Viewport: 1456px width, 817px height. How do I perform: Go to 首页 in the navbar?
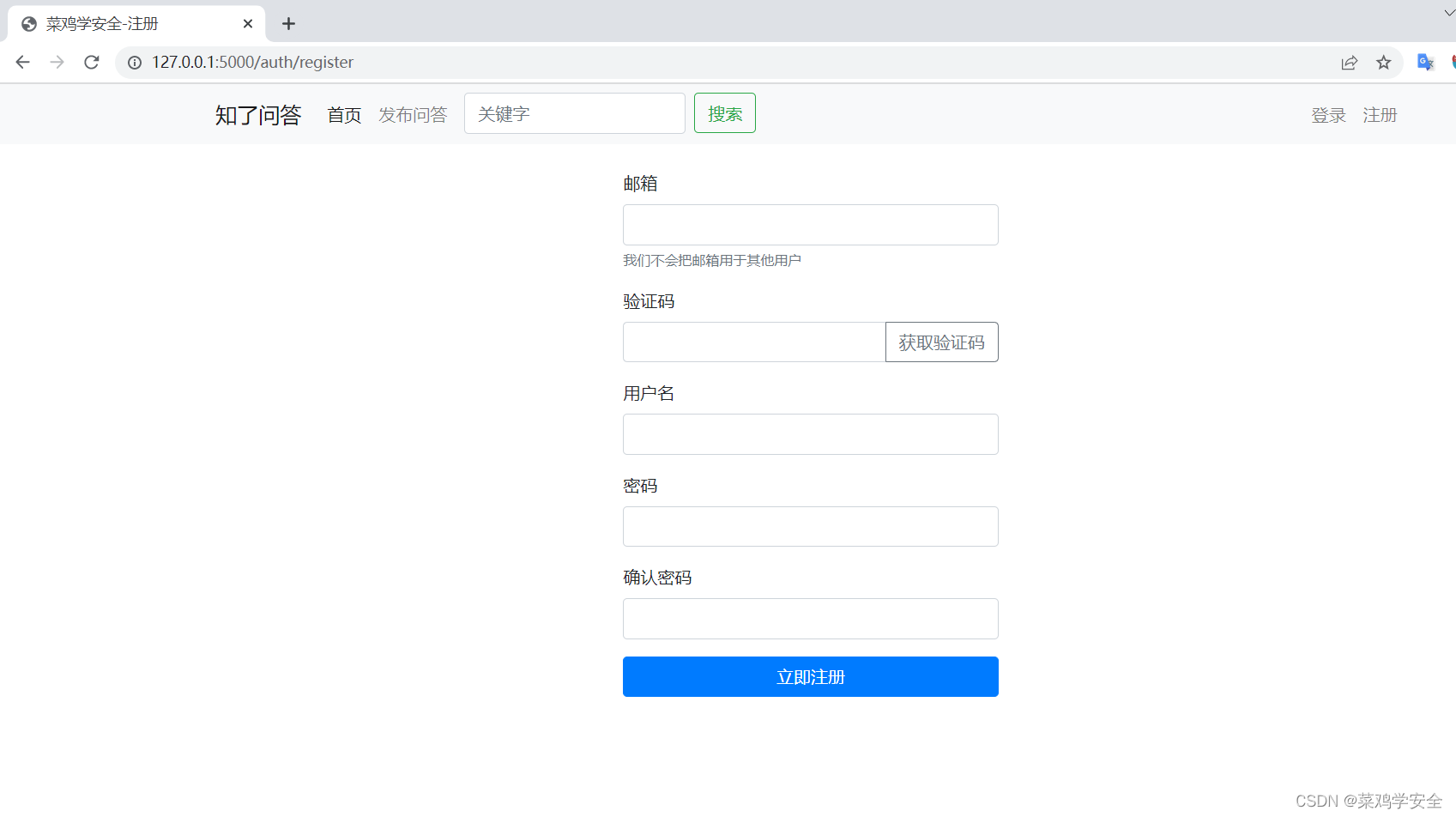(x=344, y=115)
